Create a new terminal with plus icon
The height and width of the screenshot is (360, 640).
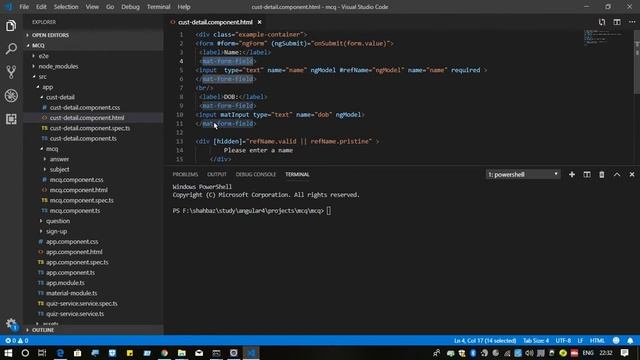point(572,175)
